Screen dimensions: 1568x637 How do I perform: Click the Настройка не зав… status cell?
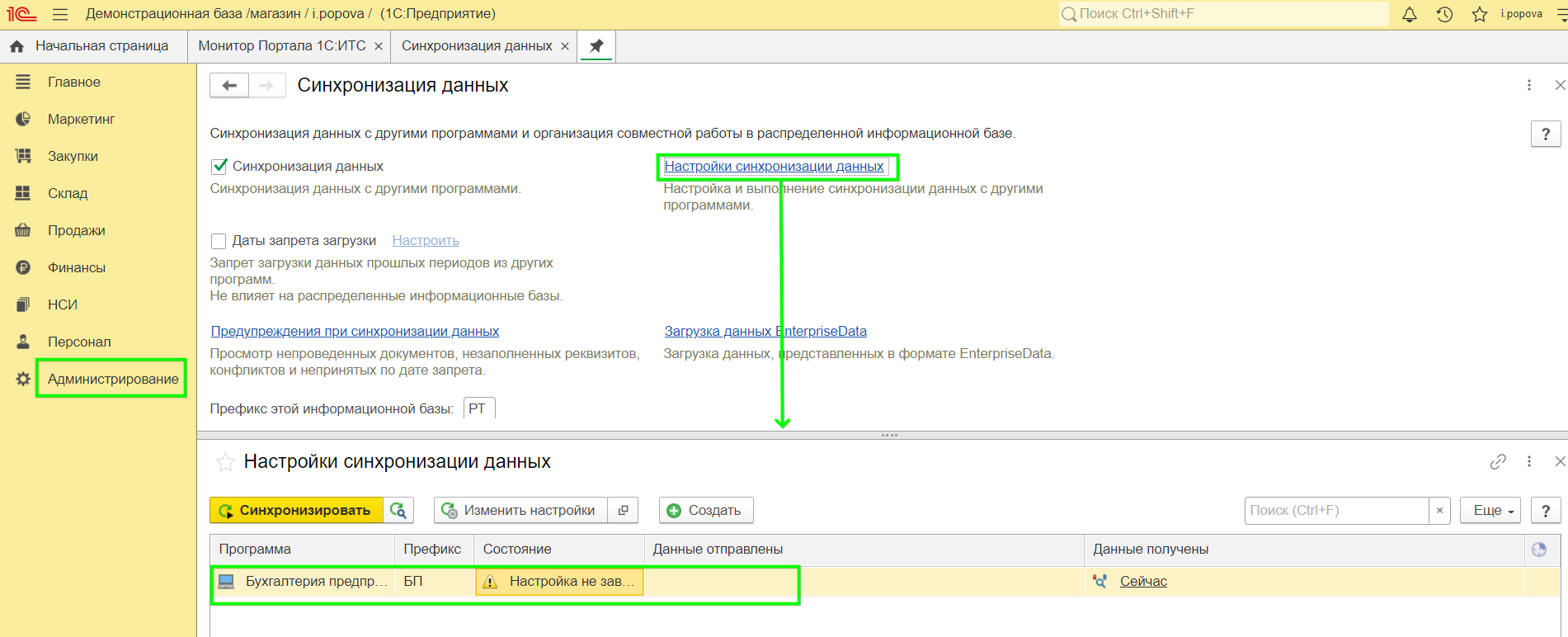[560, 582]
